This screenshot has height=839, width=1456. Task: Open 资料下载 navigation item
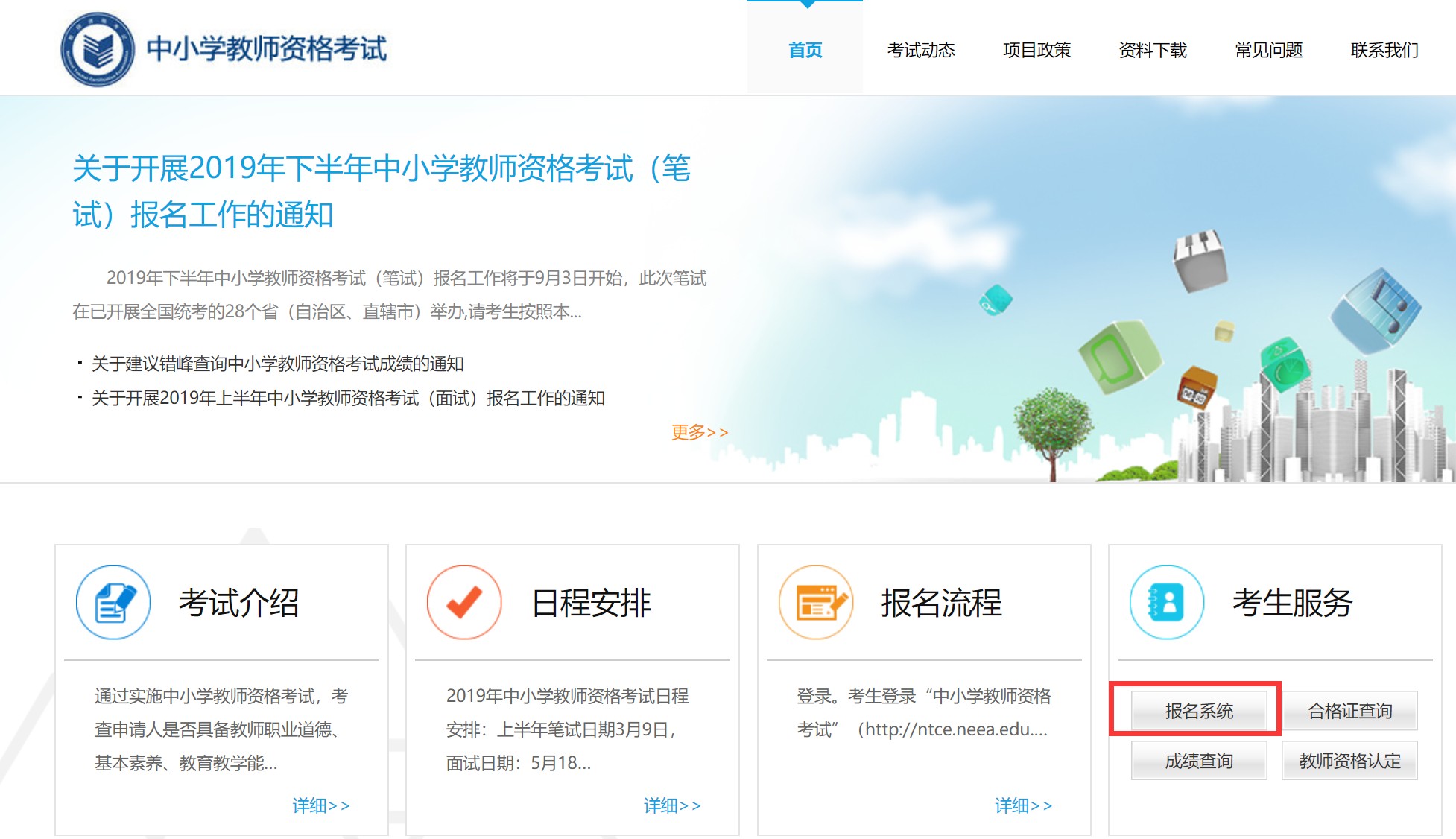coord(1153,50)
